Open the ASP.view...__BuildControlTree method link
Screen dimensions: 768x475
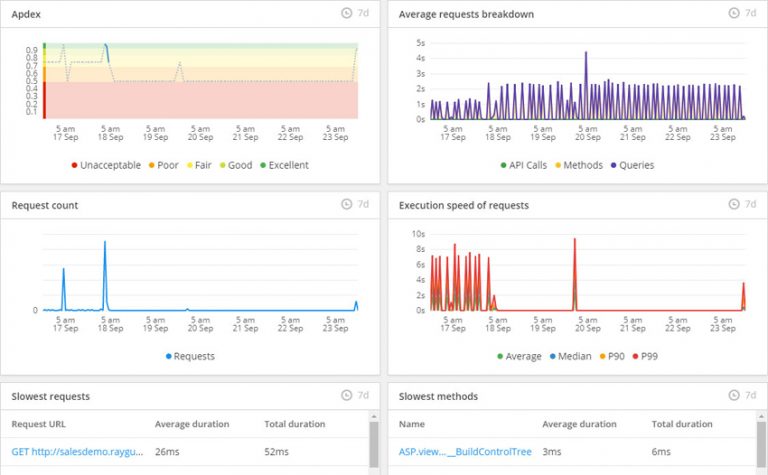coord(465,451)
